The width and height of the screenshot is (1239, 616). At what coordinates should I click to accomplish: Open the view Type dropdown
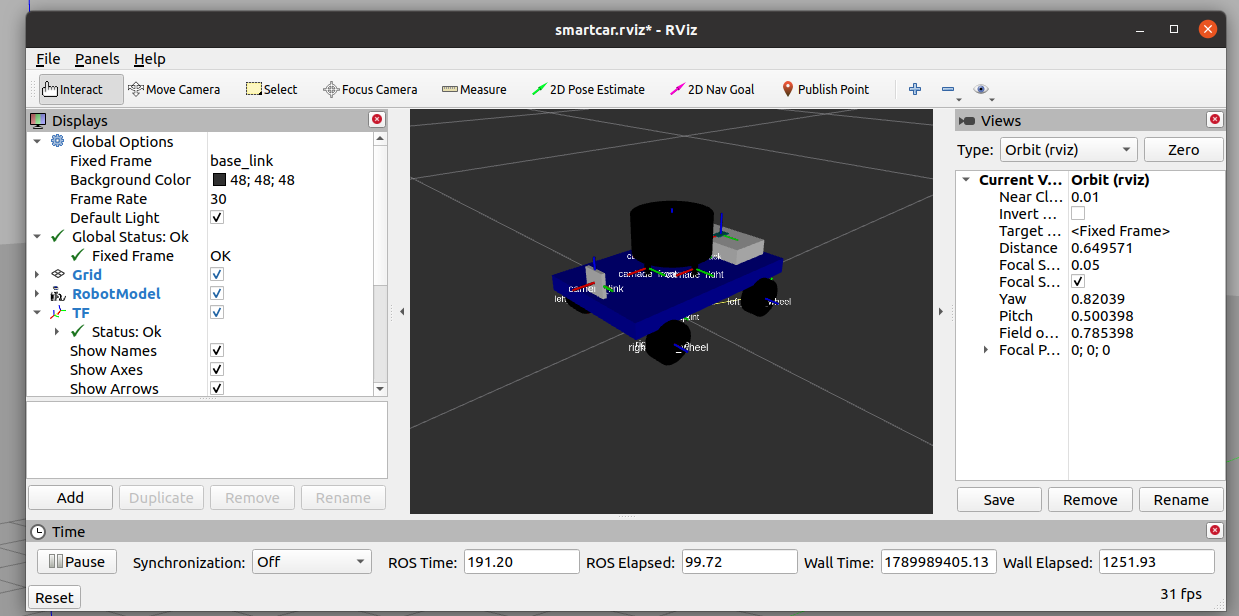[1068, 150]
